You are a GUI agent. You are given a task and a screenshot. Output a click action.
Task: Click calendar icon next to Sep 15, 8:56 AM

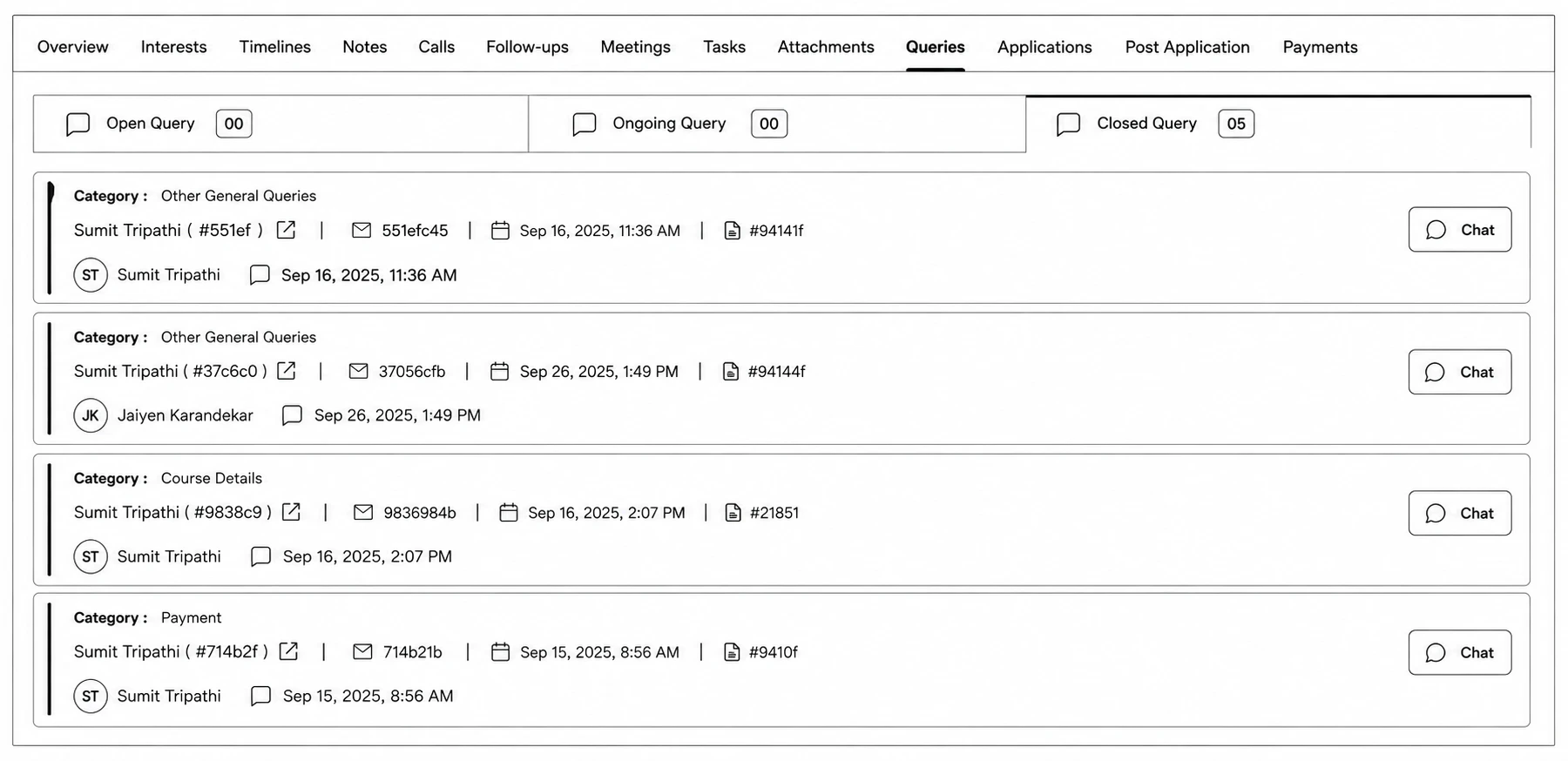coord(500,651)
